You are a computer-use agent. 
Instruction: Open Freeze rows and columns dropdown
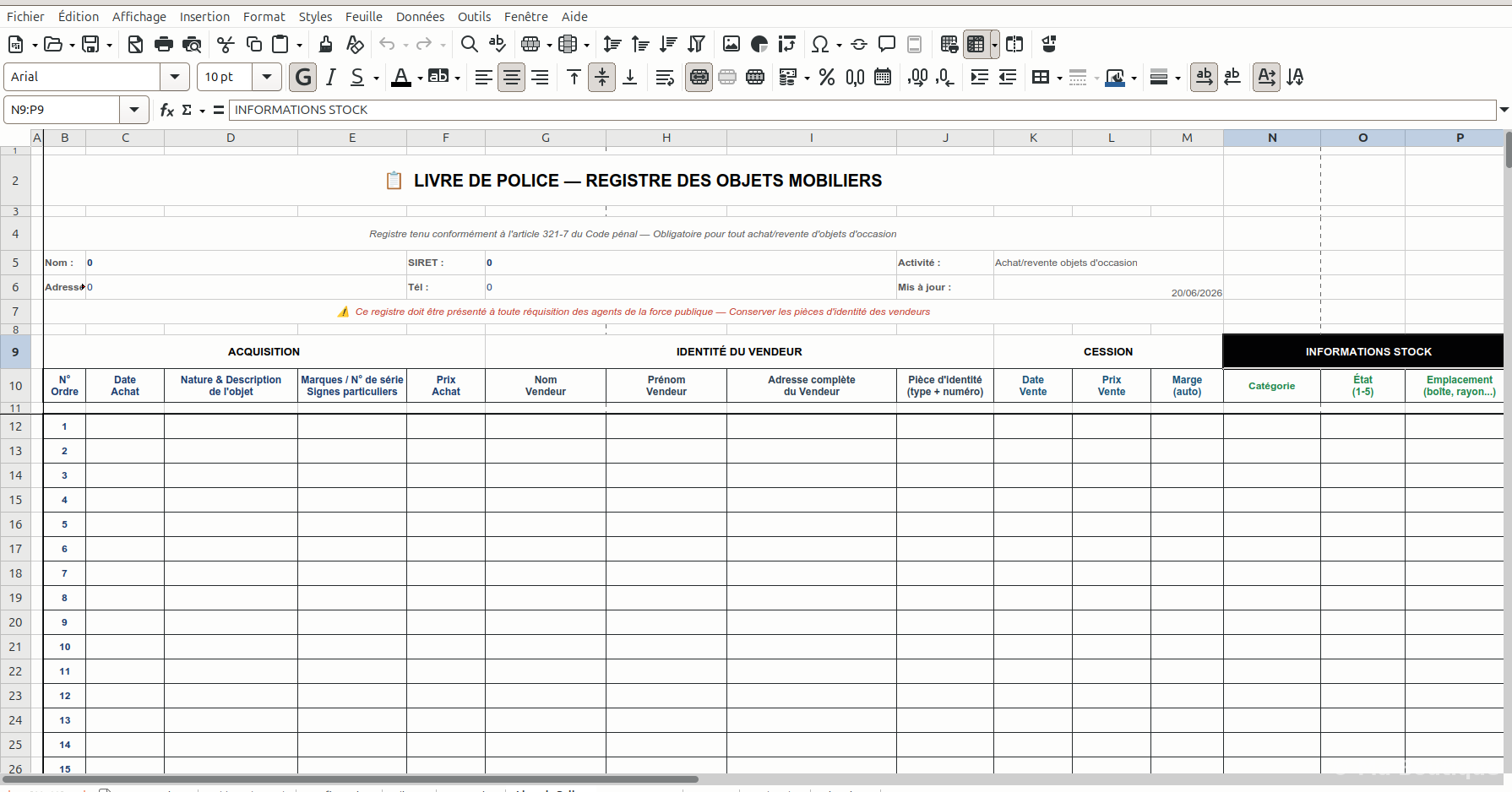click(x=995, y=45)
